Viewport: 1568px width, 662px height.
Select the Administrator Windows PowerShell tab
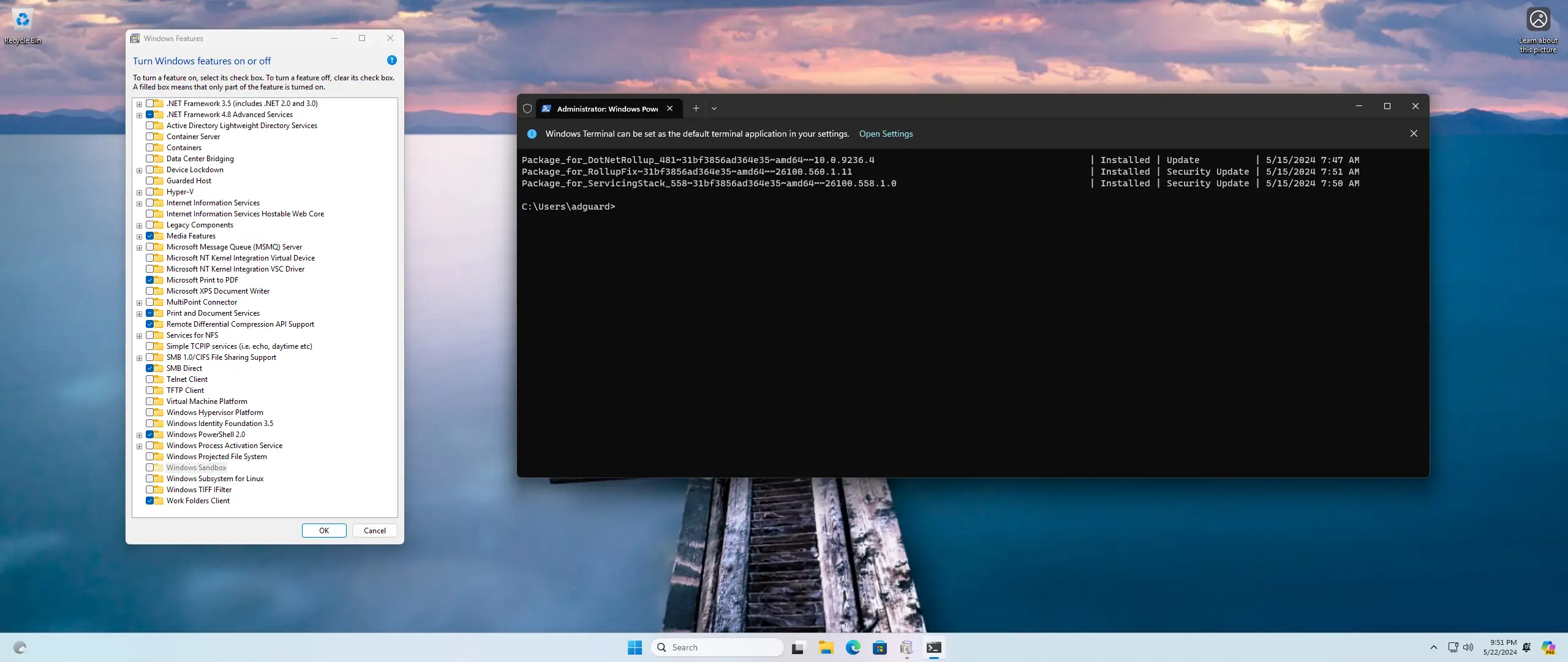click(x=606, y=108)
